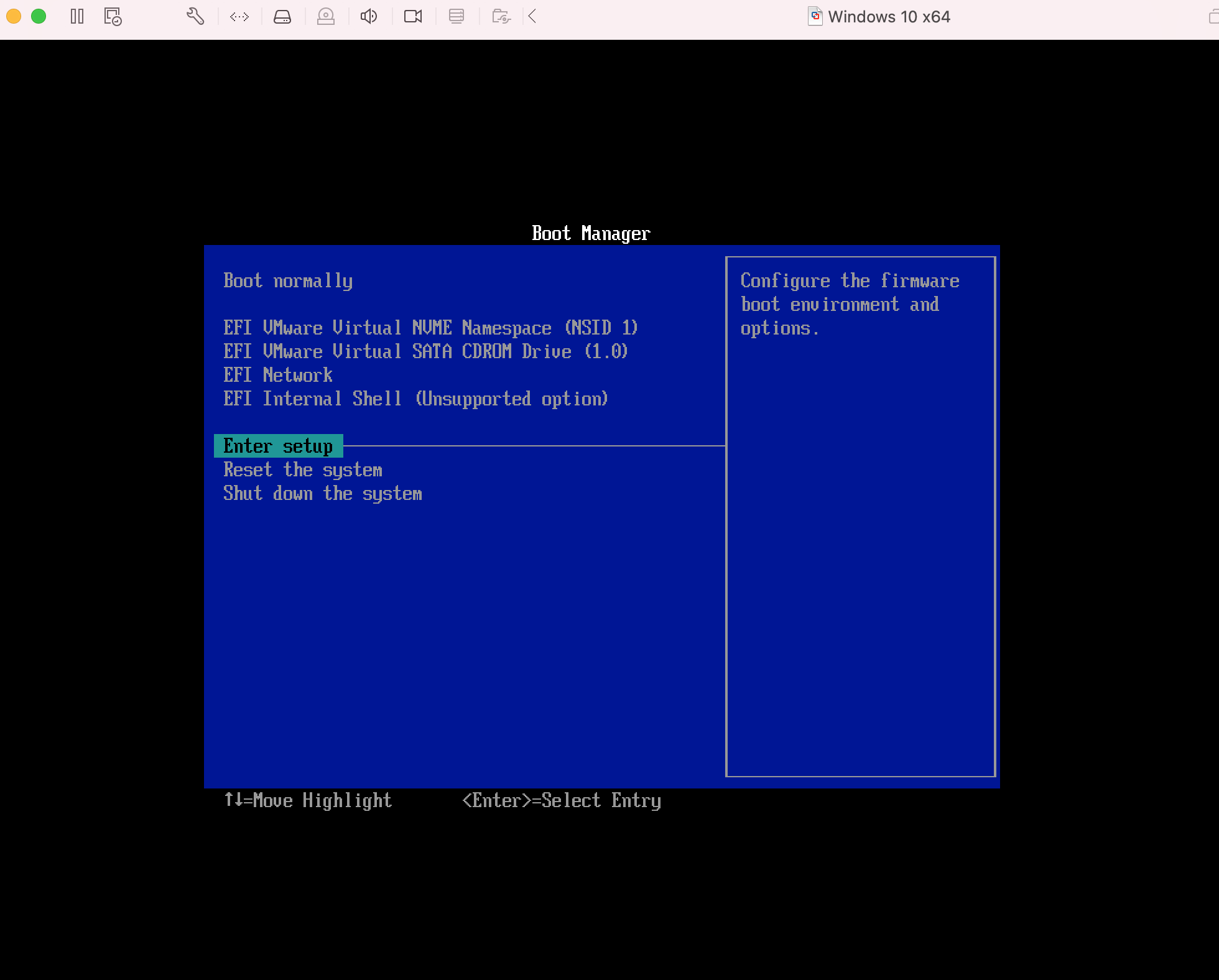Image resolution: width=1219 pixels, height=980 pixels.
Task: Select the EFI Network boot entry
Action: (278, 375)
